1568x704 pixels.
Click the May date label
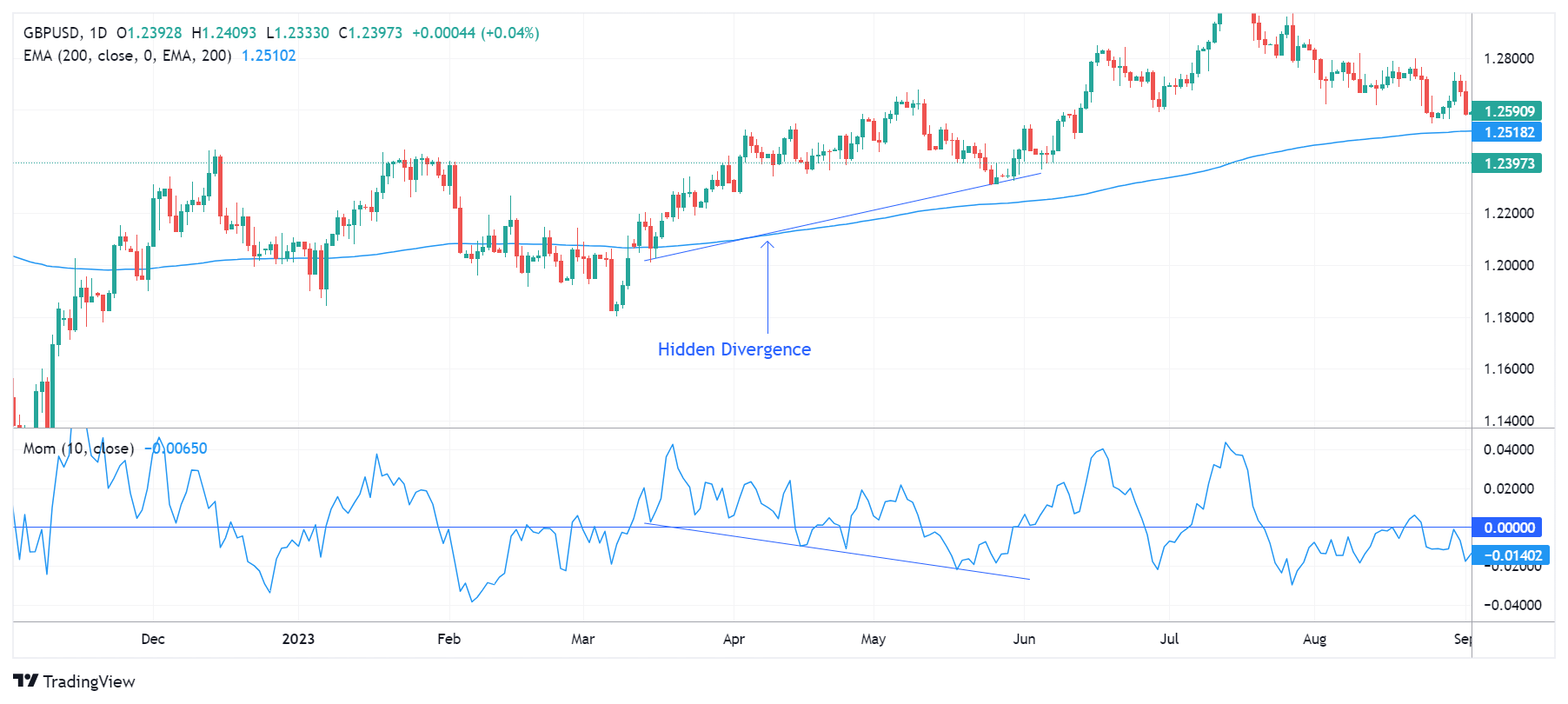(874, 639)
